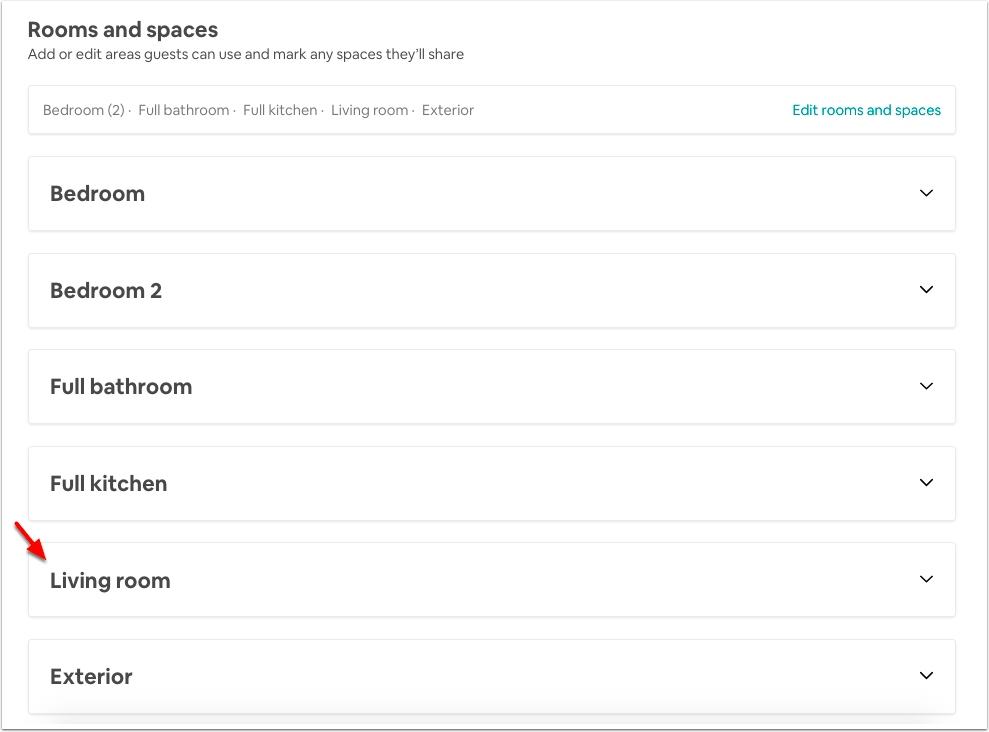Open the Edit rooms and spaces link

866,110
